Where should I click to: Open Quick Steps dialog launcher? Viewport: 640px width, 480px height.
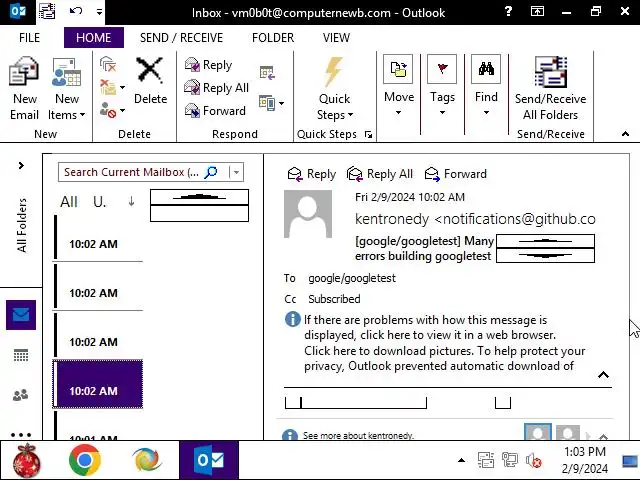[x=368, y=134]
